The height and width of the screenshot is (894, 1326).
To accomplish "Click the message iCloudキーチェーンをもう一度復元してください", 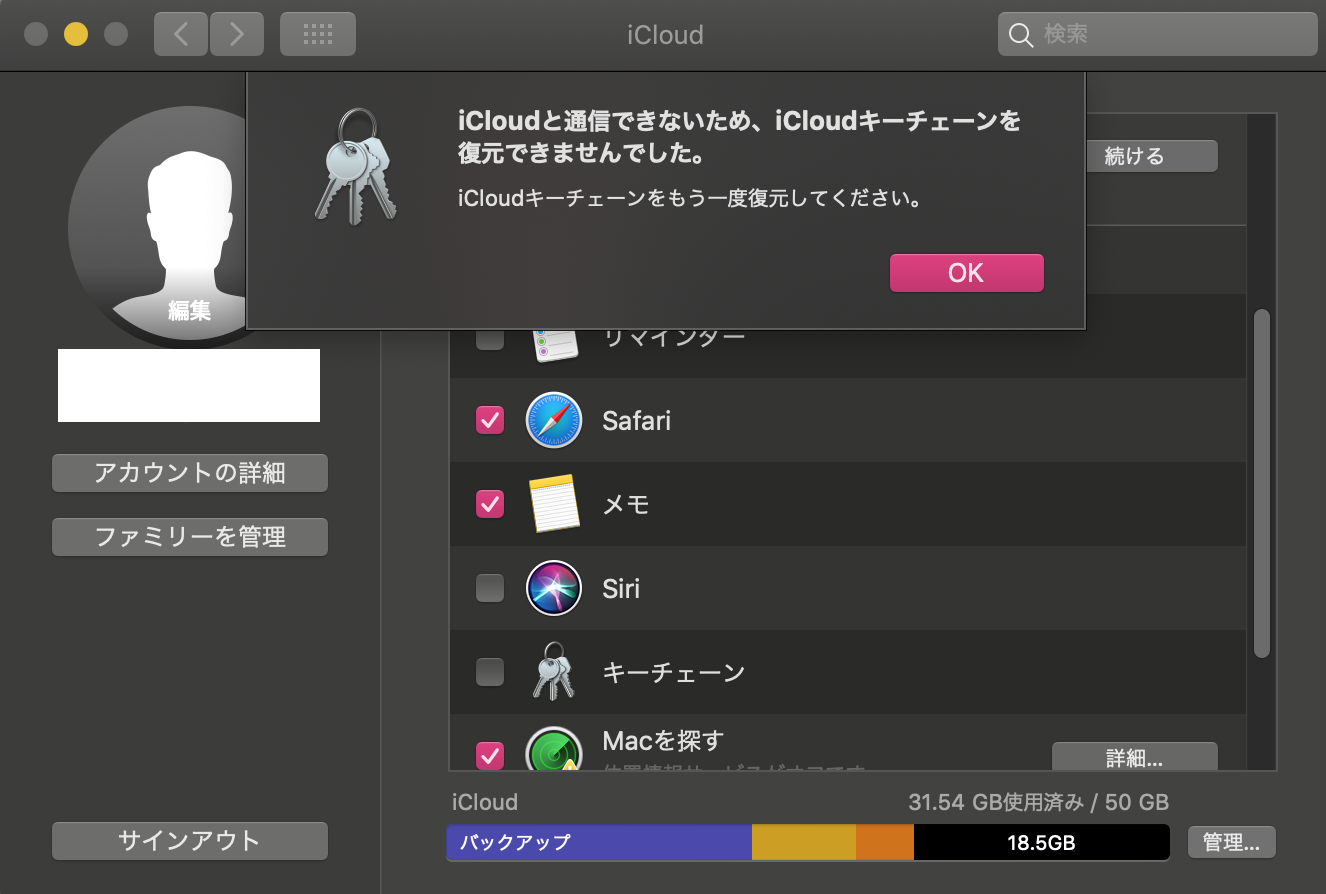I will pyautogui.click(x=689, y=198).
